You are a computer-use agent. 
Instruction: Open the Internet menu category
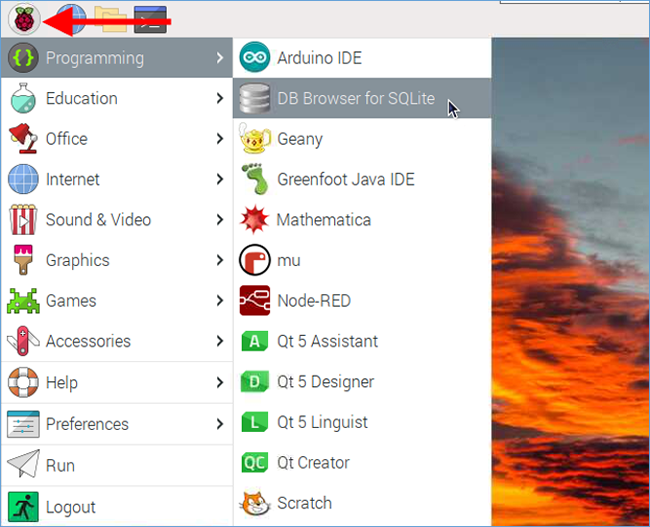click(116, 179)
